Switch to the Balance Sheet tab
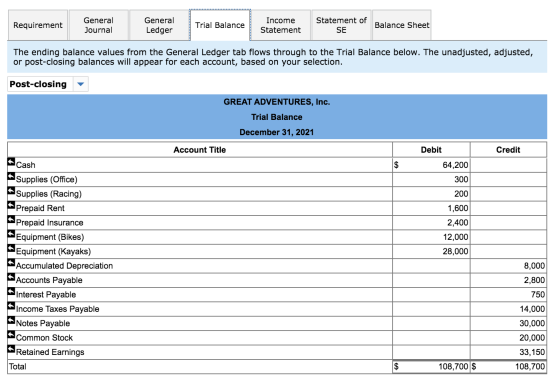Image resolution: width=560 pixels, height=387 pixels. [402, 25]
